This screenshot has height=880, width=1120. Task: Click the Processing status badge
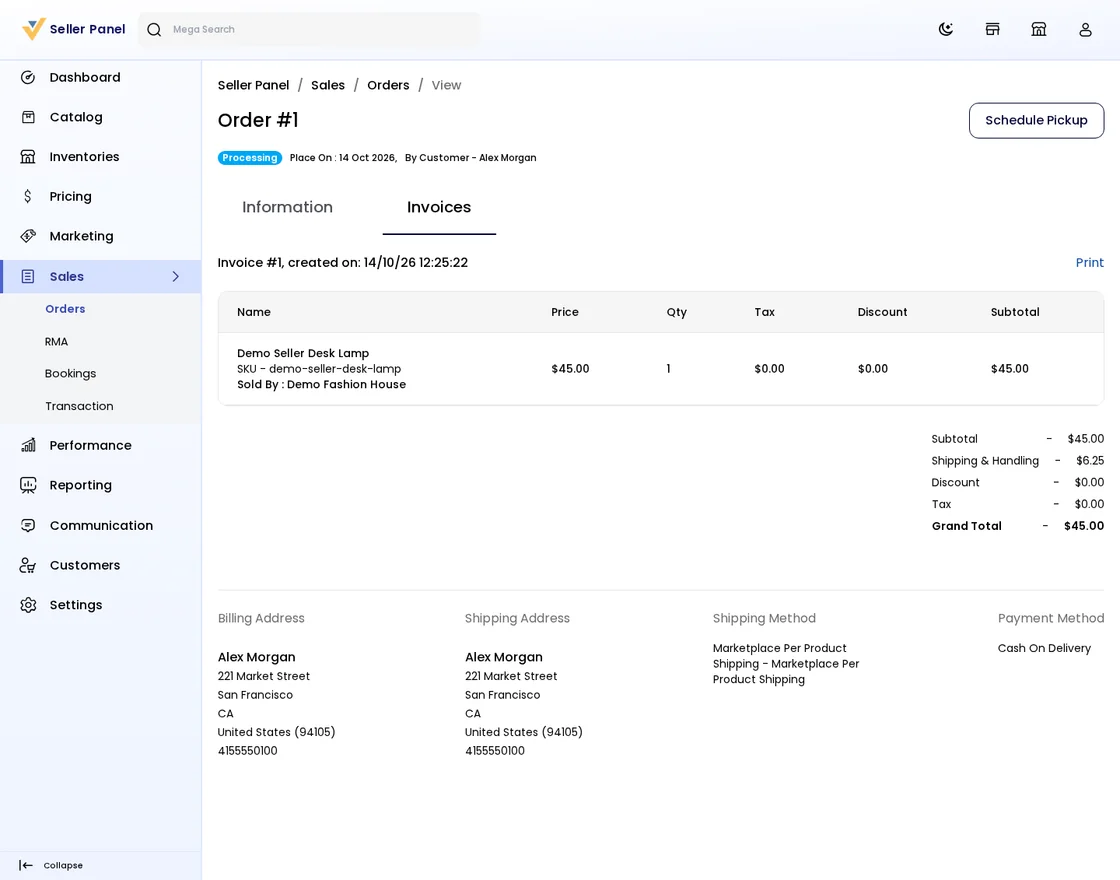point(250,158)
